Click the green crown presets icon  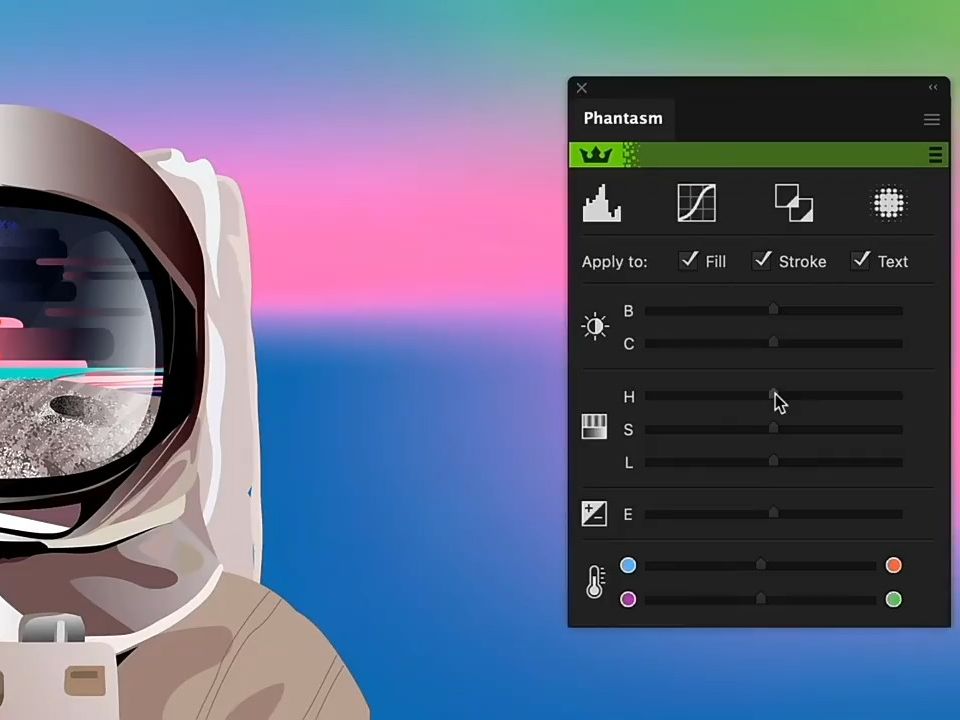click(596, 154)
